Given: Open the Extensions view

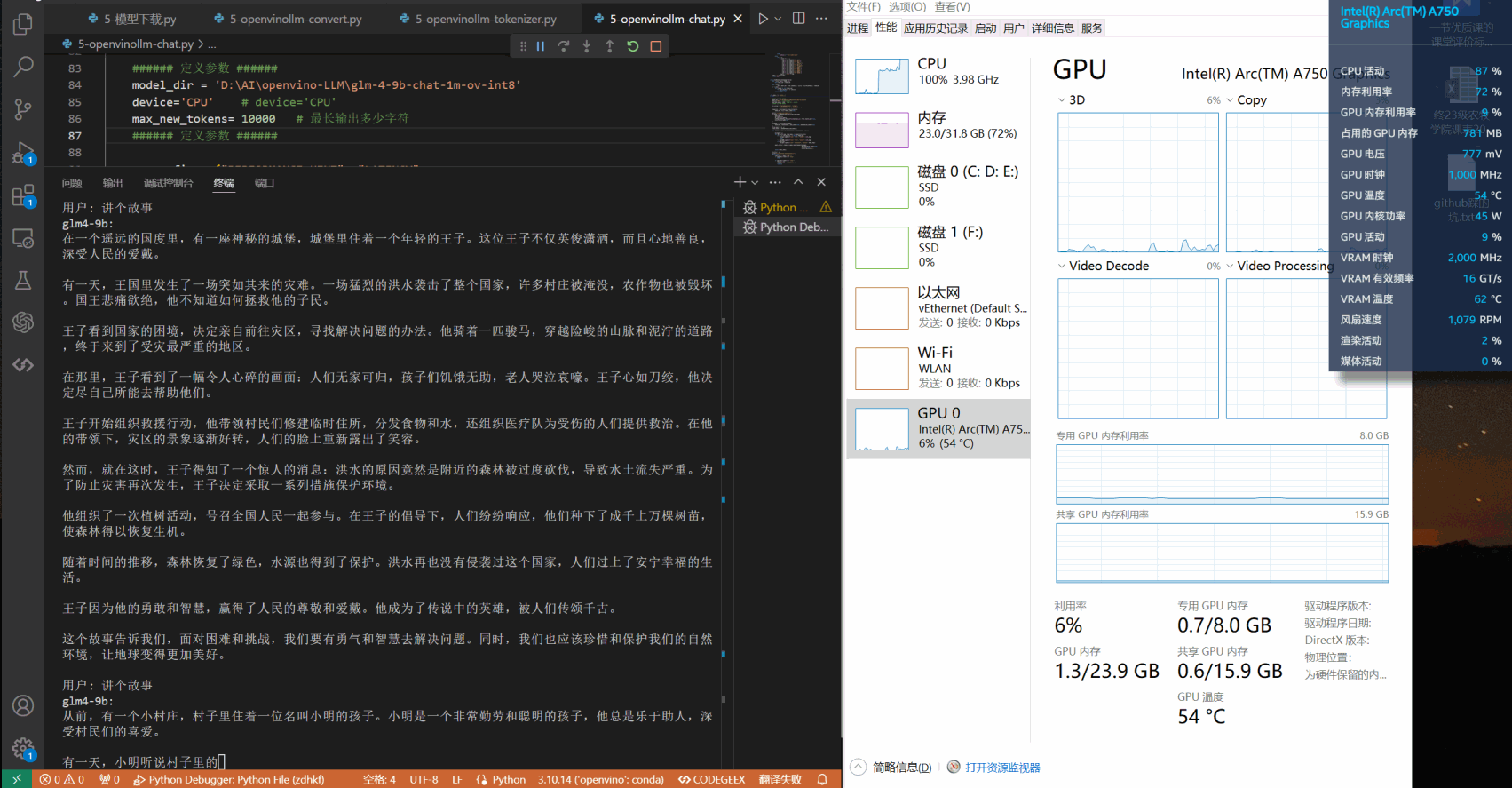Looking at the screenshot, I should pyautogui.click(x=23, y=195).
